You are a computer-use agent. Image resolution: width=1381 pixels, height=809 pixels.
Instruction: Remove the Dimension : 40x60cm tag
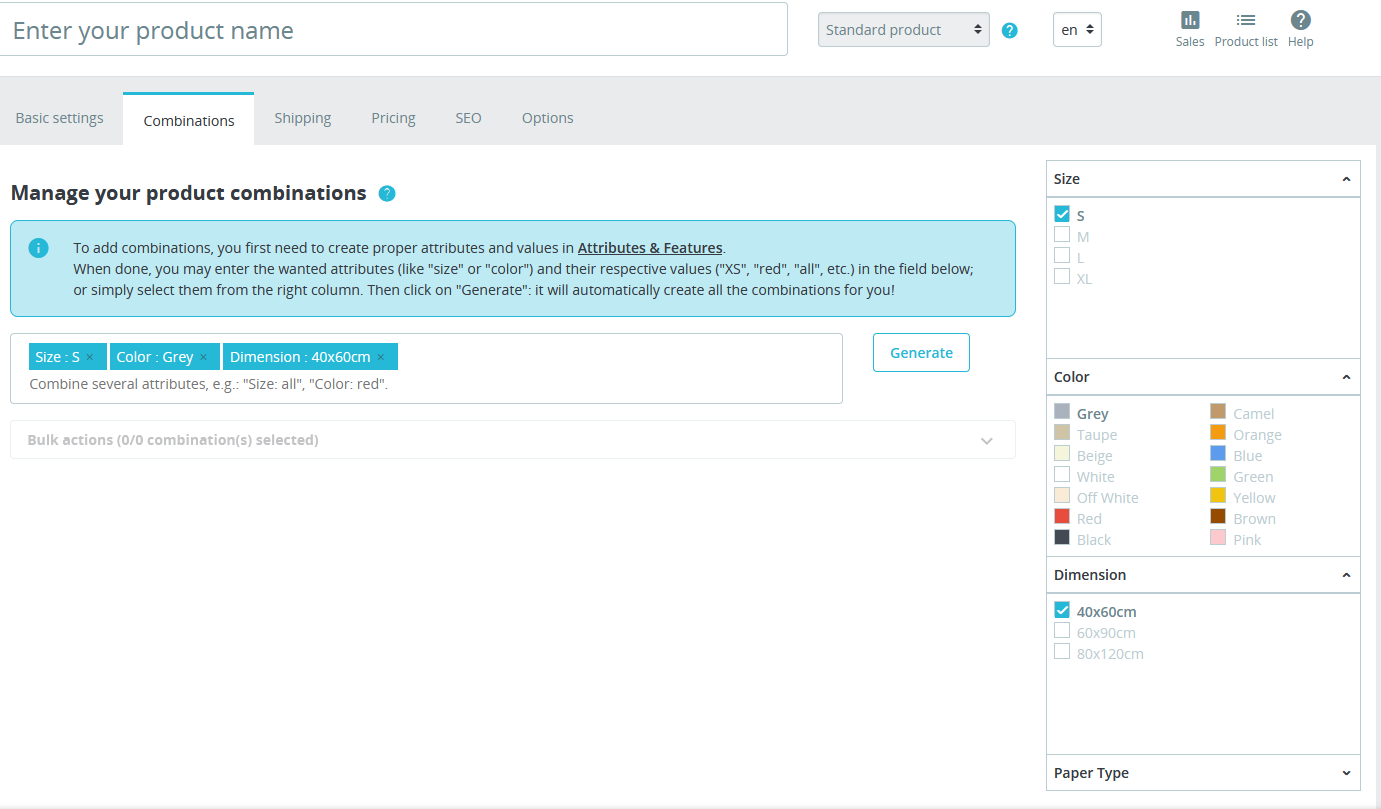(381, 357)
